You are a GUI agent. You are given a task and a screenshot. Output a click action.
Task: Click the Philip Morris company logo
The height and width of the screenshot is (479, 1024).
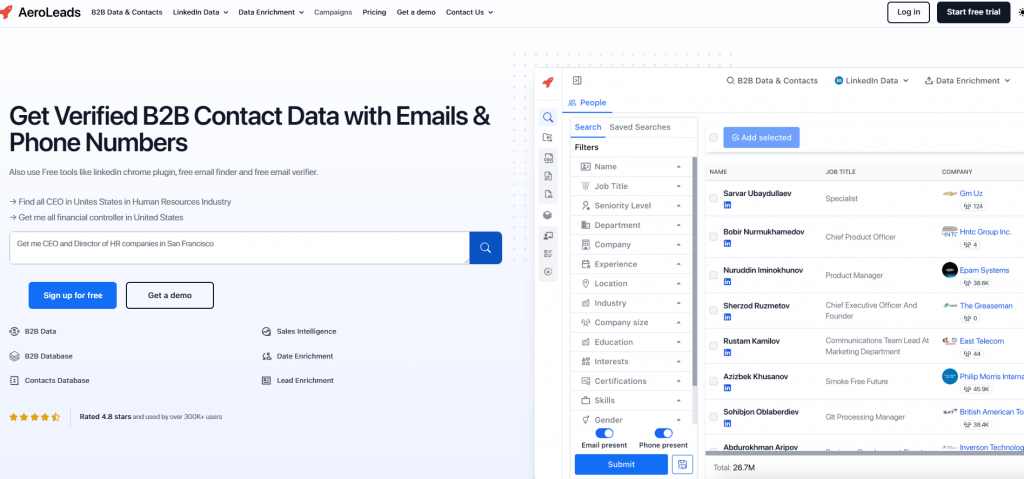(x=950, y=376)
